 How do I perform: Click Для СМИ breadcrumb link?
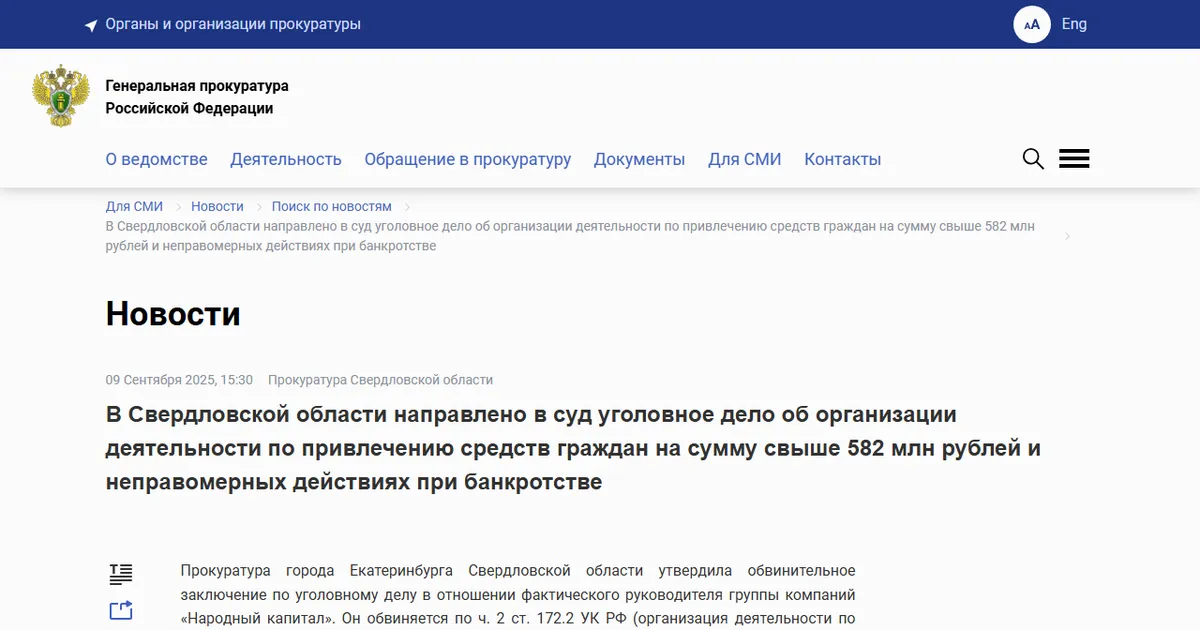click(x=134, y=206)
